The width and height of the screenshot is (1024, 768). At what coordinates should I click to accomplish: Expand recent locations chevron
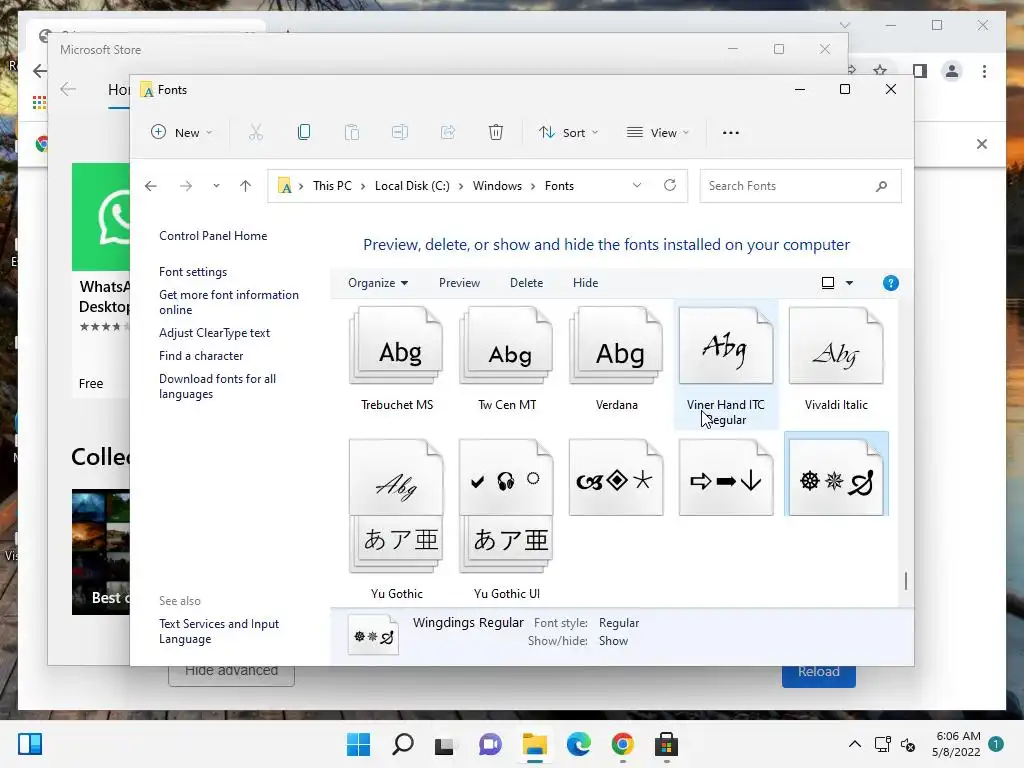[216, 186]
